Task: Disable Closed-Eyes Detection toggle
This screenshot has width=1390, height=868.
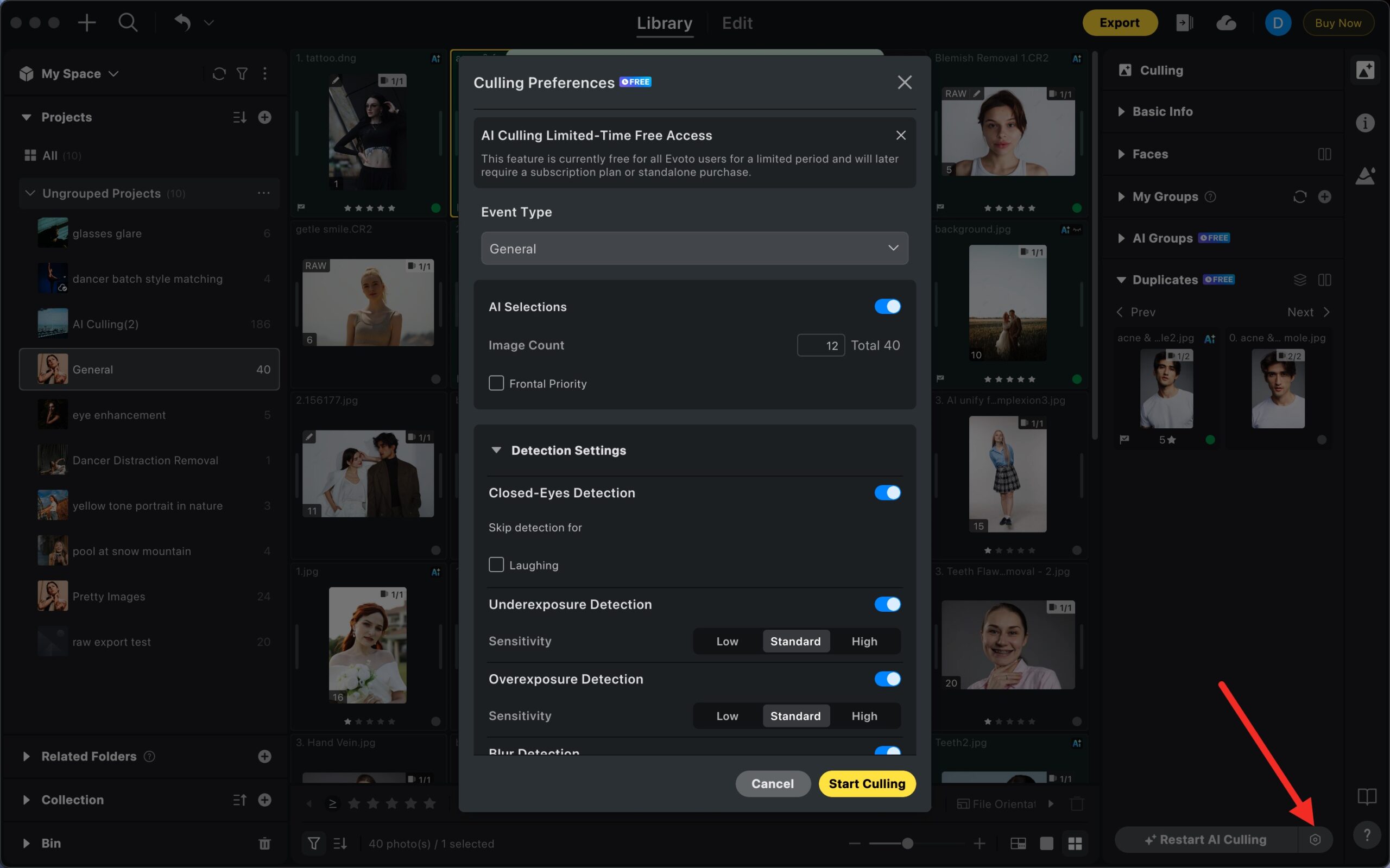Action: 887,492
